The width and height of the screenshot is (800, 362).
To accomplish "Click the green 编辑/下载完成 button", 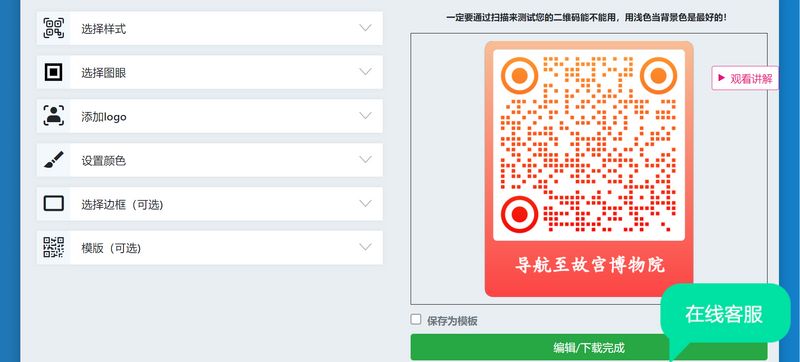I will click(589, 347).
